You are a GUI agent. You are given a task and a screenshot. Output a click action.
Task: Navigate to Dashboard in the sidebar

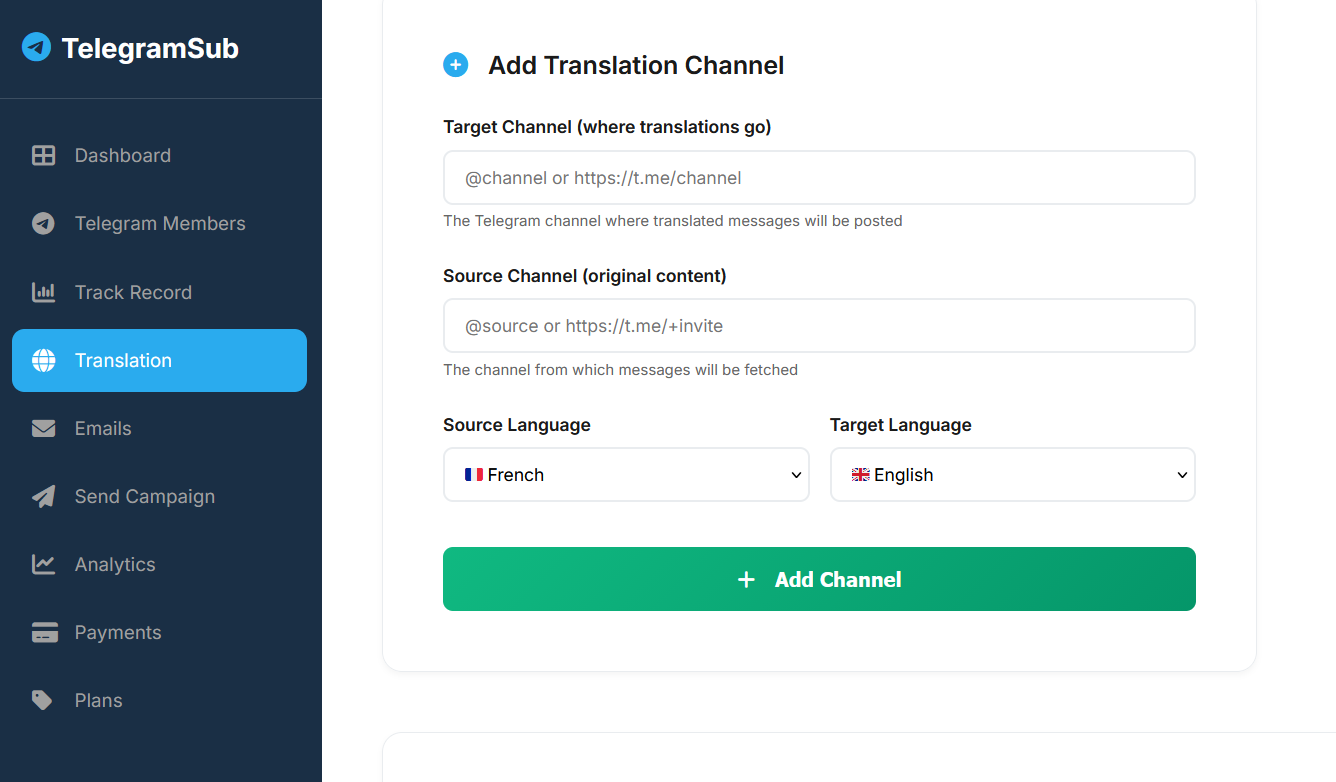click(x=122, y=155)
